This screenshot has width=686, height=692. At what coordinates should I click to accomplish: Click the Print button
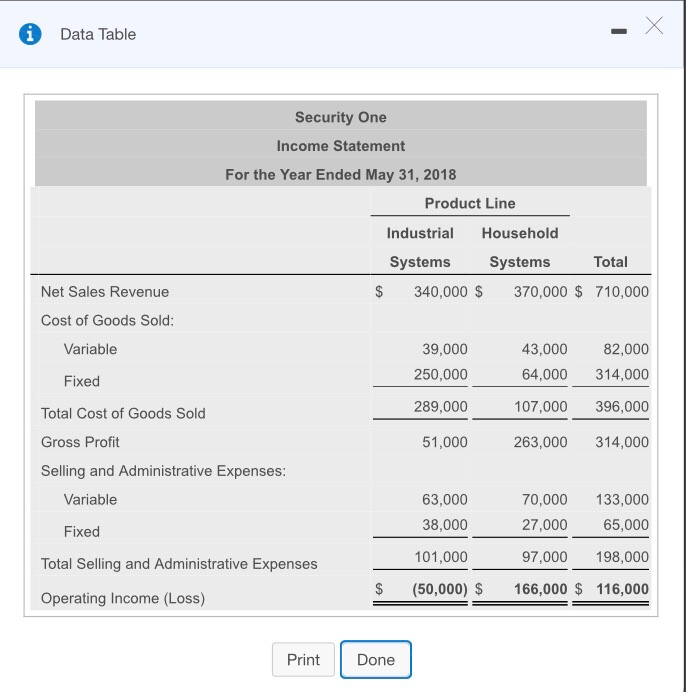click(x=303, y=659)
